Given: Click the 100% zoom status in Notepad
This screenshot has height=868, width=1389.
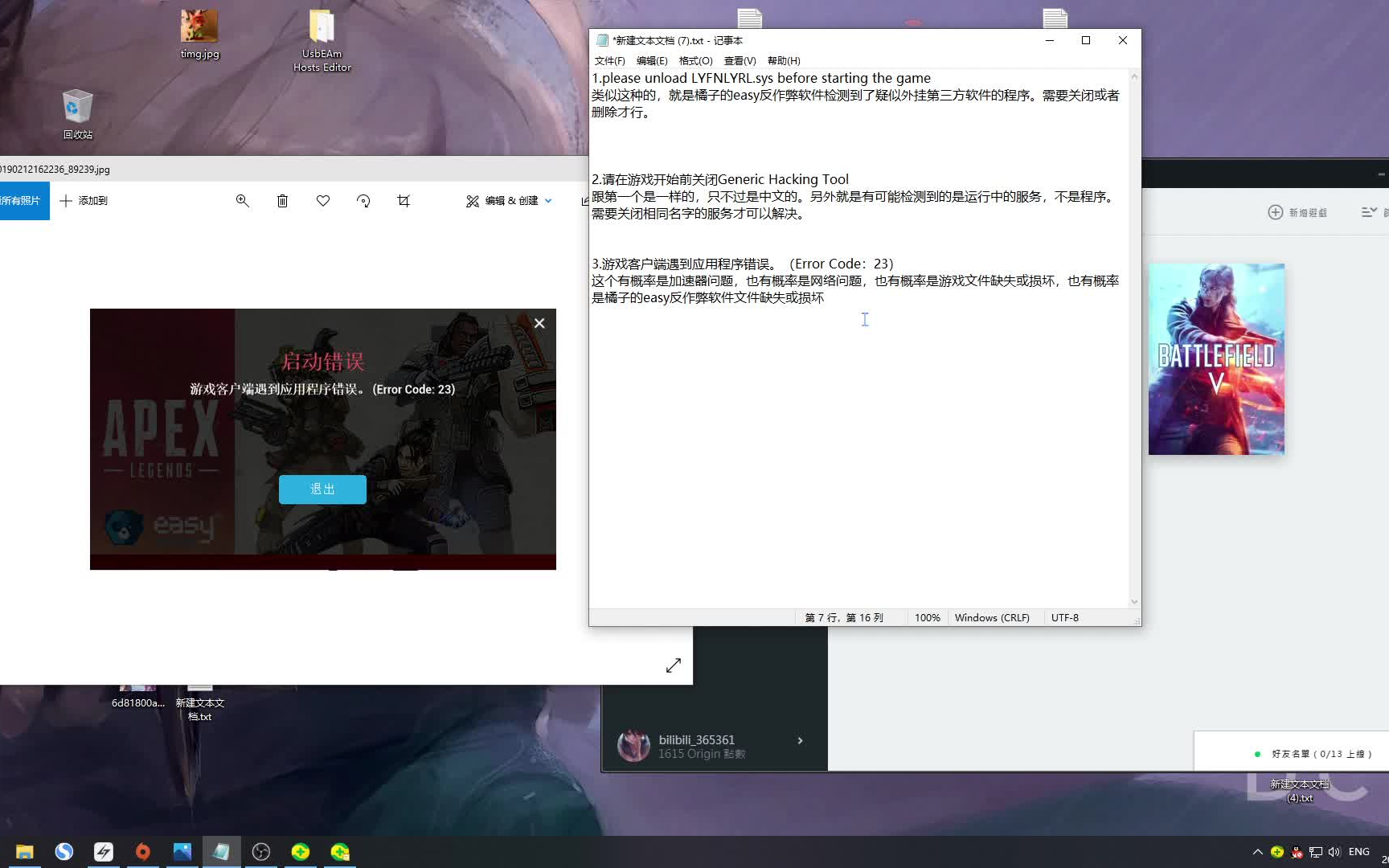Looking at the screenshot, I should click(927, 618).
